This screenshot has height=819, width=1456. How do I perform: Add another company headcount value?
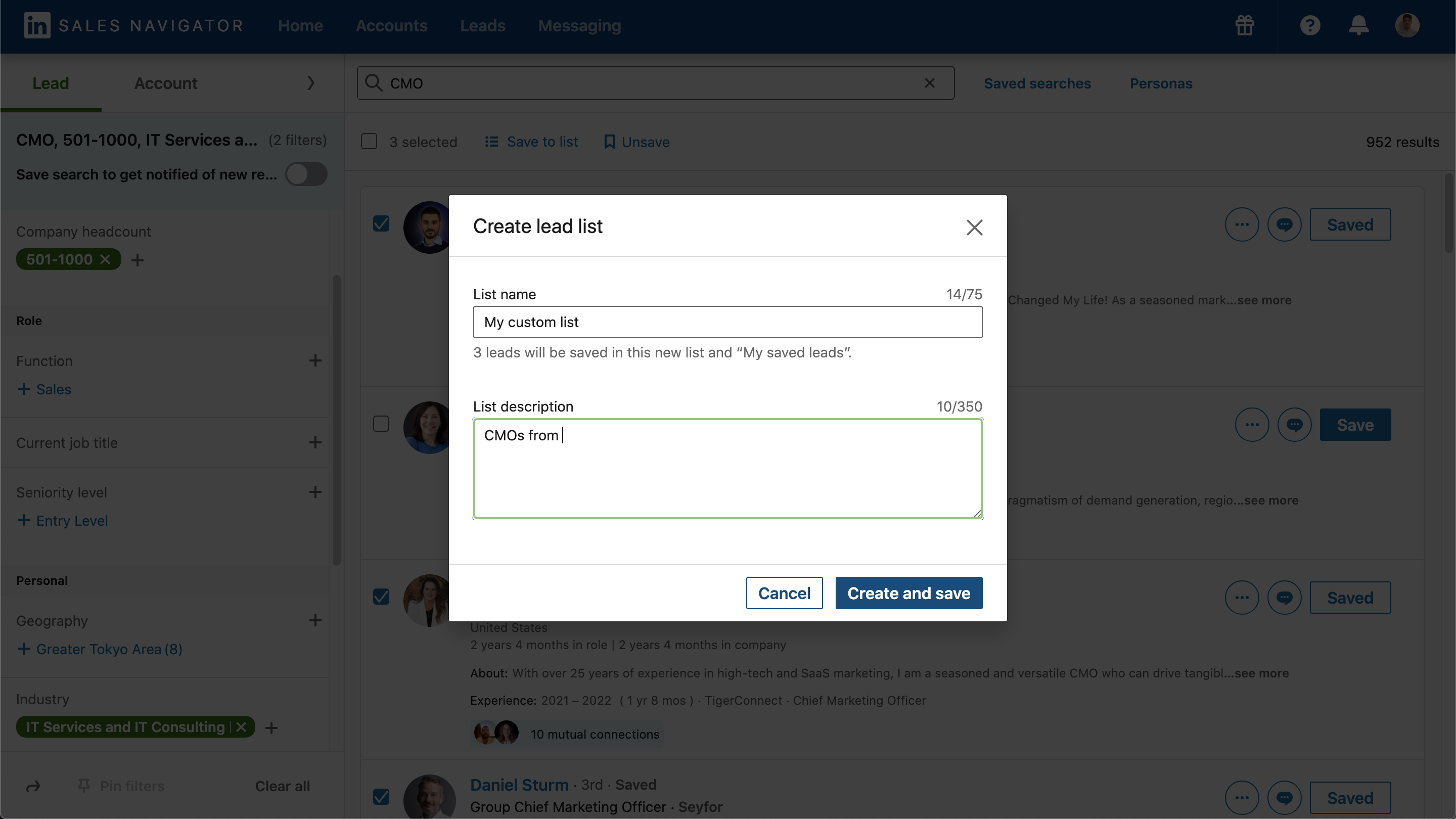[138, 260]
